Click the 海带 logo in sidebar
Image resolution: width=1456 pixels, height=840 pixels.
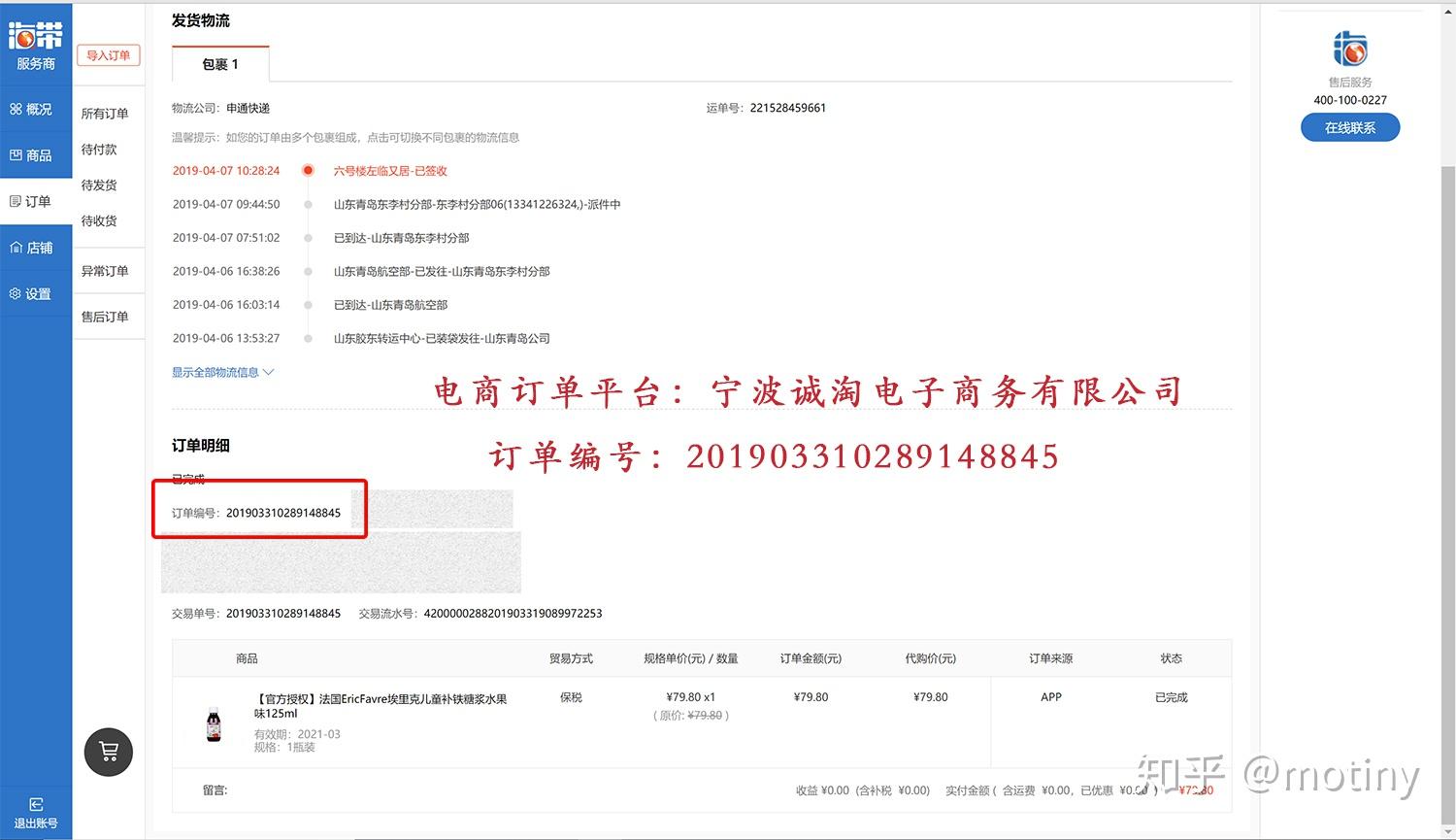35,37
